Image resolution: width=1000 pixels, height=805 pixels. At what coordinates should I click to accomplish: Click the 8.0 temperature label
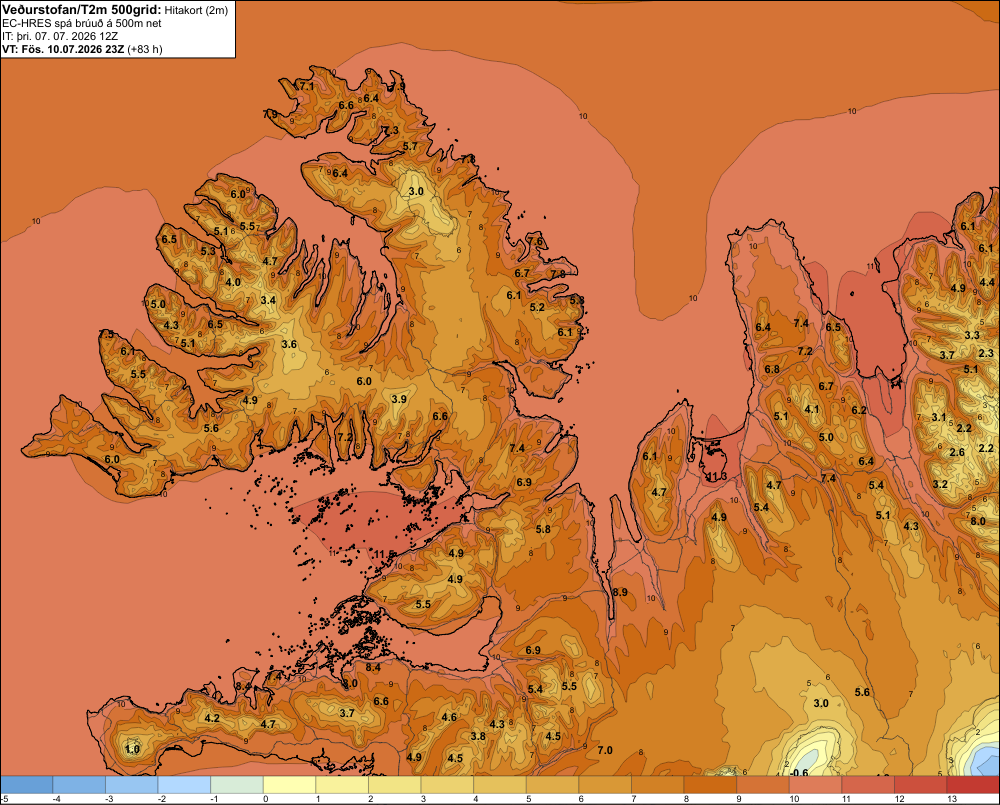tap(978, 521)
